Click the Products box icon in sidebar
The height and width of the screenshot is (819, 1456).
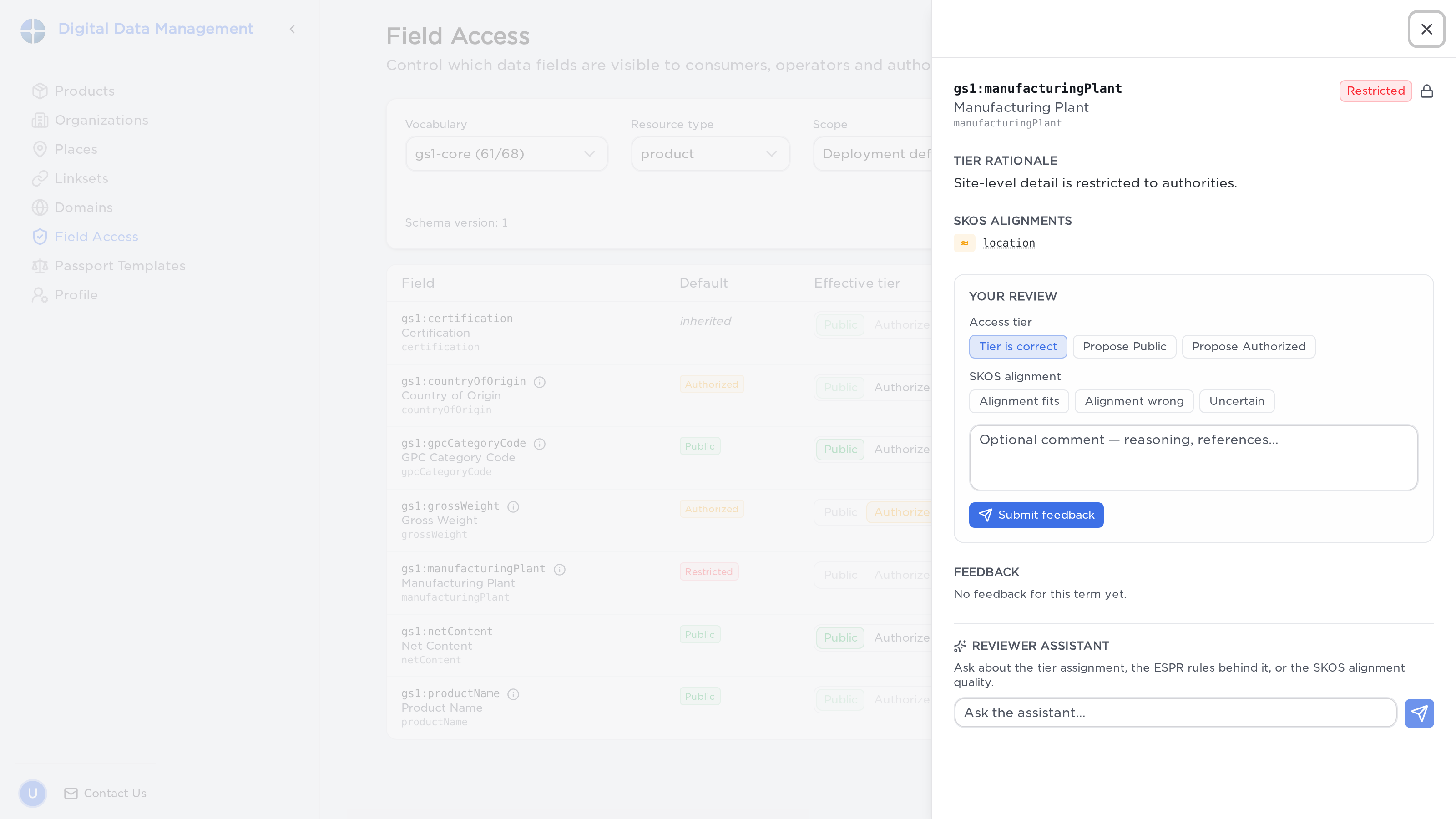click(x=40, y=91)
